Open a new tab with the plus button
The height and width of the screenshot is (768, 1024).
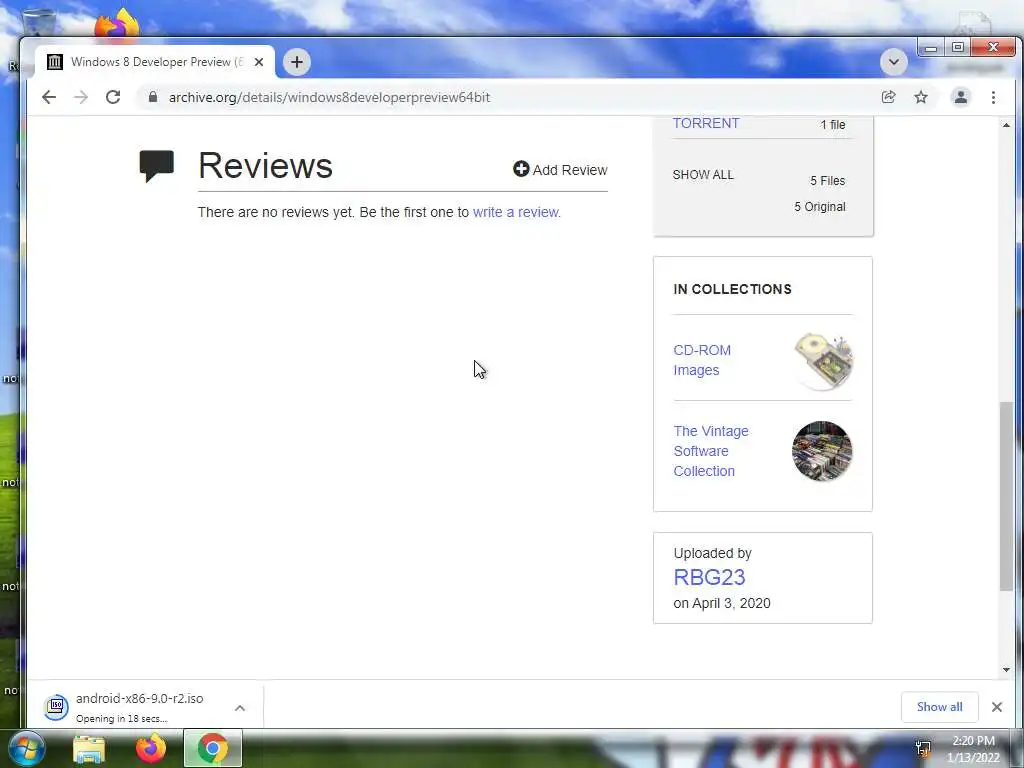(297, 62)
